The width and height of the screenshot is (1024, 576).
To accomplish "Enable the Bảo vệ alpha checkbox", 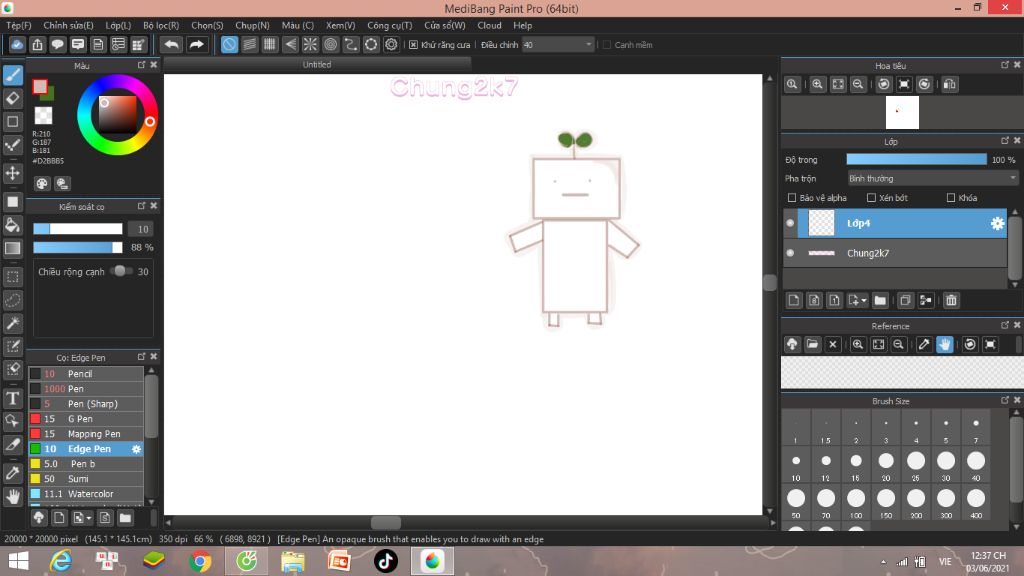I will tap(792, 198).
